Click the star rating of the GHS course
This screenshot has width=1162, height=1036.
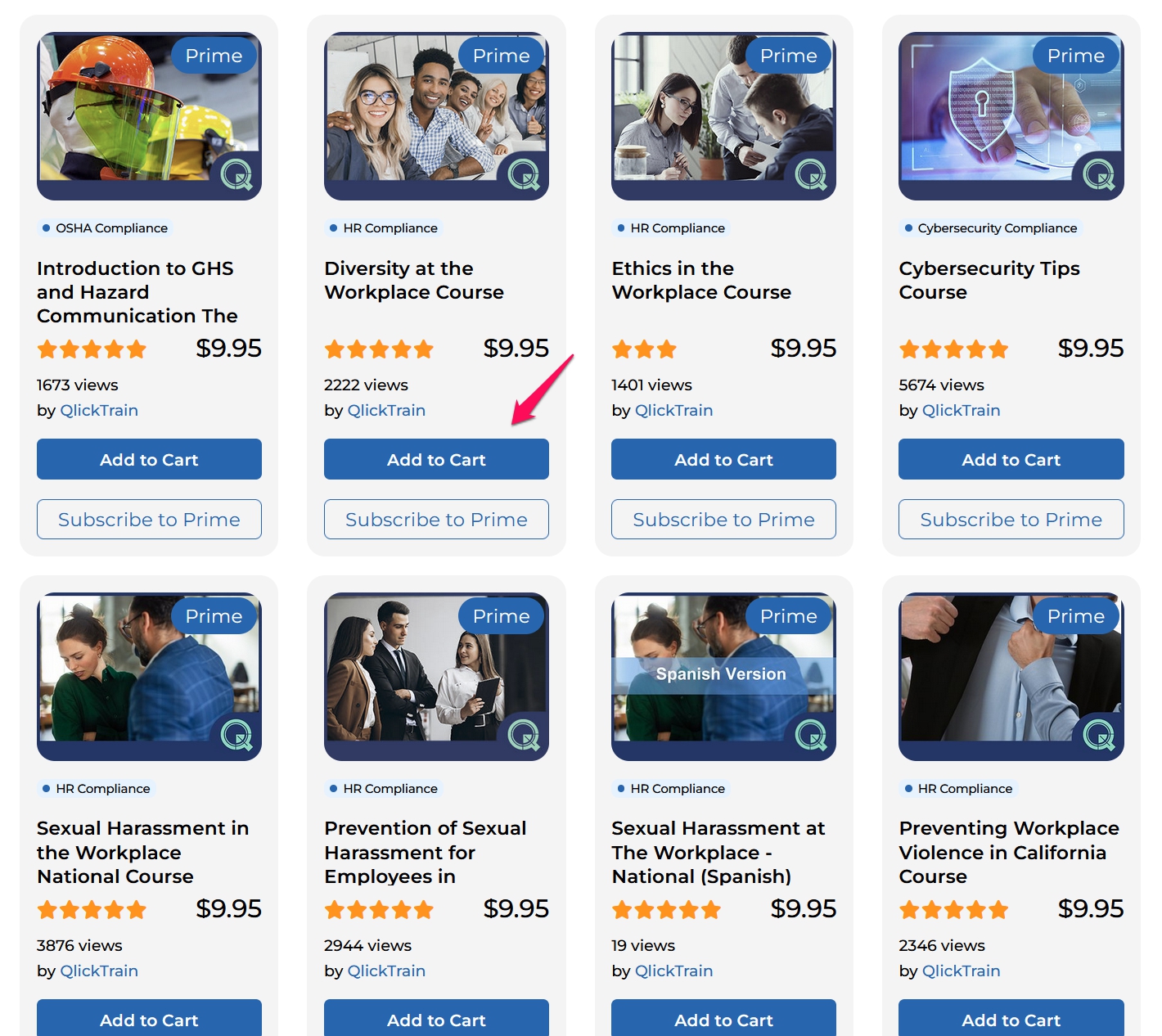(x=92, y=349)
